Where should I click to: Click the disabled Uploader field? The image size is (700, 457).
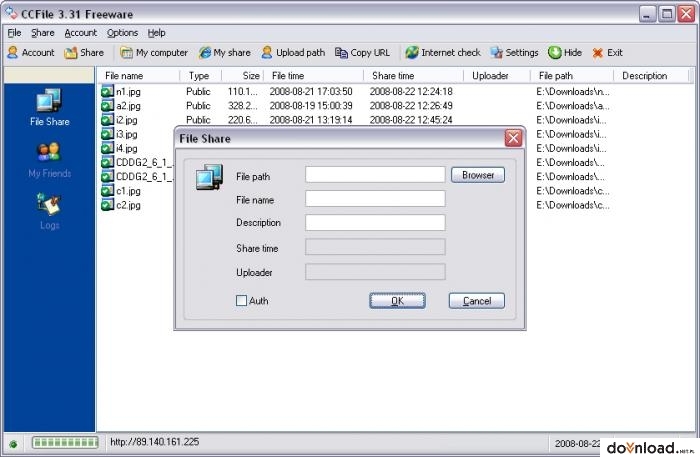coord(375,272)
